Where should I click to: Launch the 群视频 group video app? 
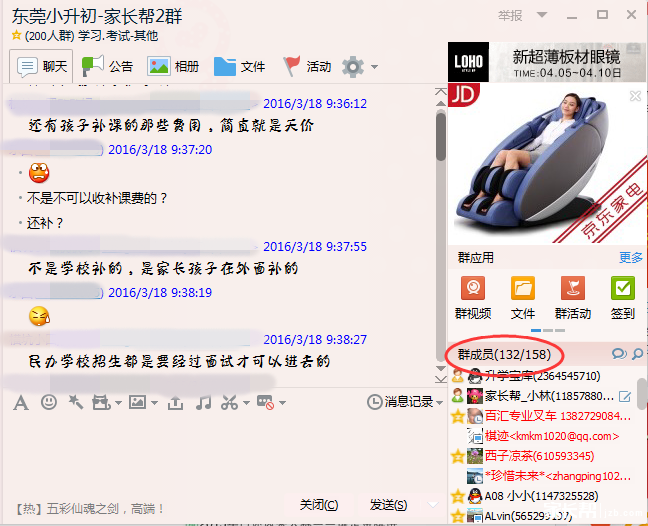coord(473,298)
